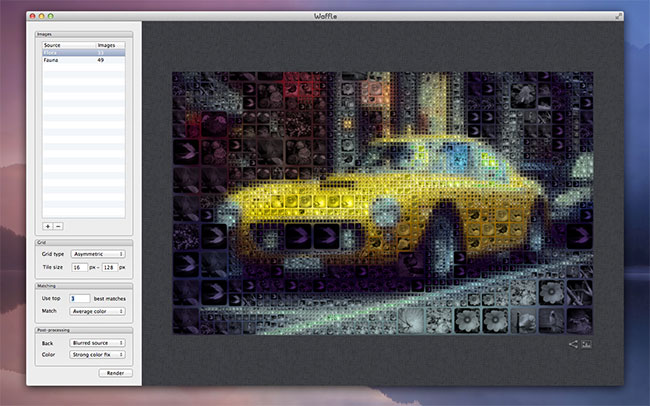This screenshot has width=650, height=406.
Task: Click the save image icon below the mosaic
Action: coord(587,345)
